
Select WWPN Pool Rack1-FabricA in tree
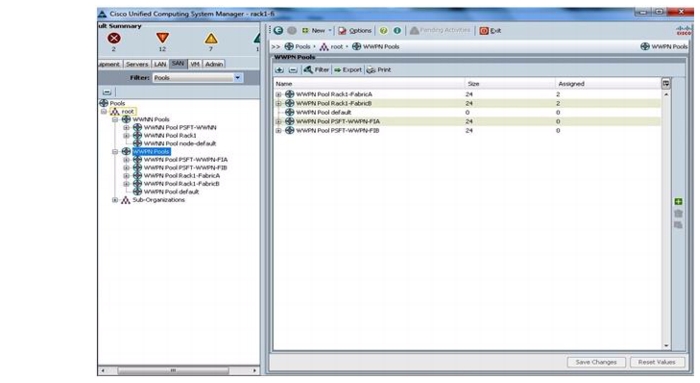click(177, 176)
